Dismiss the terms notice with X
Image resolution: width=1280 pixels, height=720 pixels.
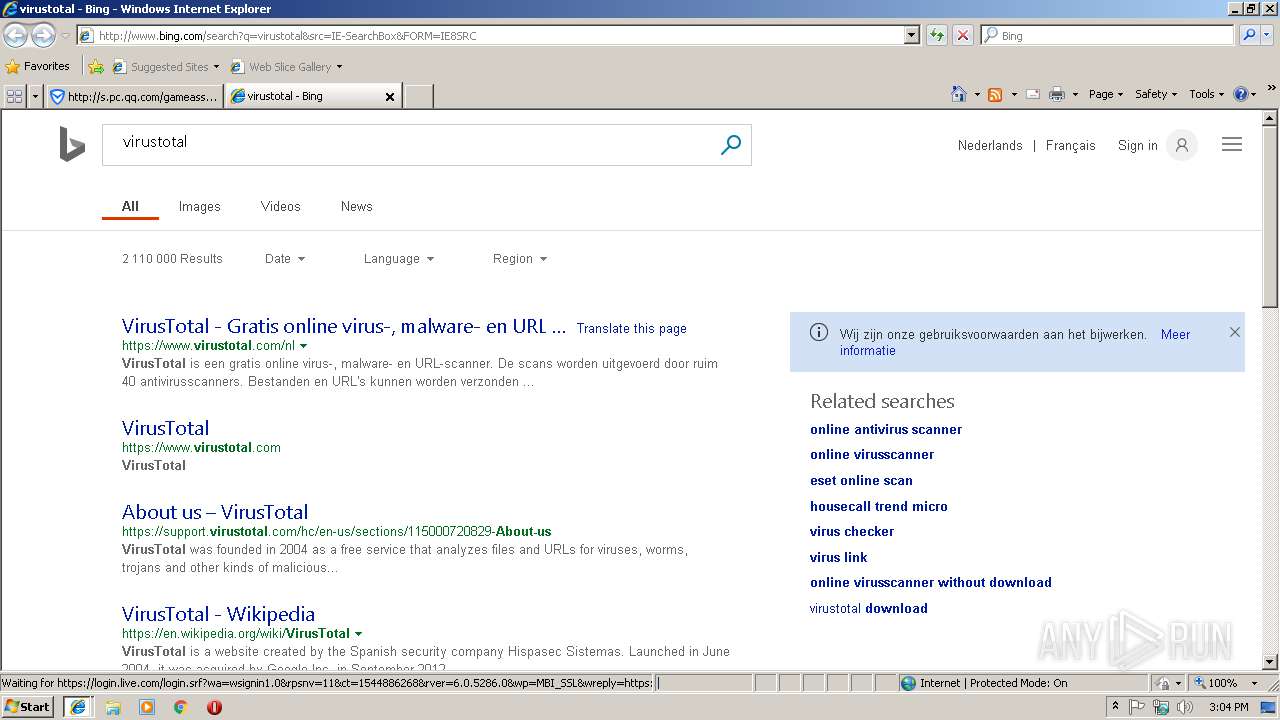click(x=1235, y=332)
